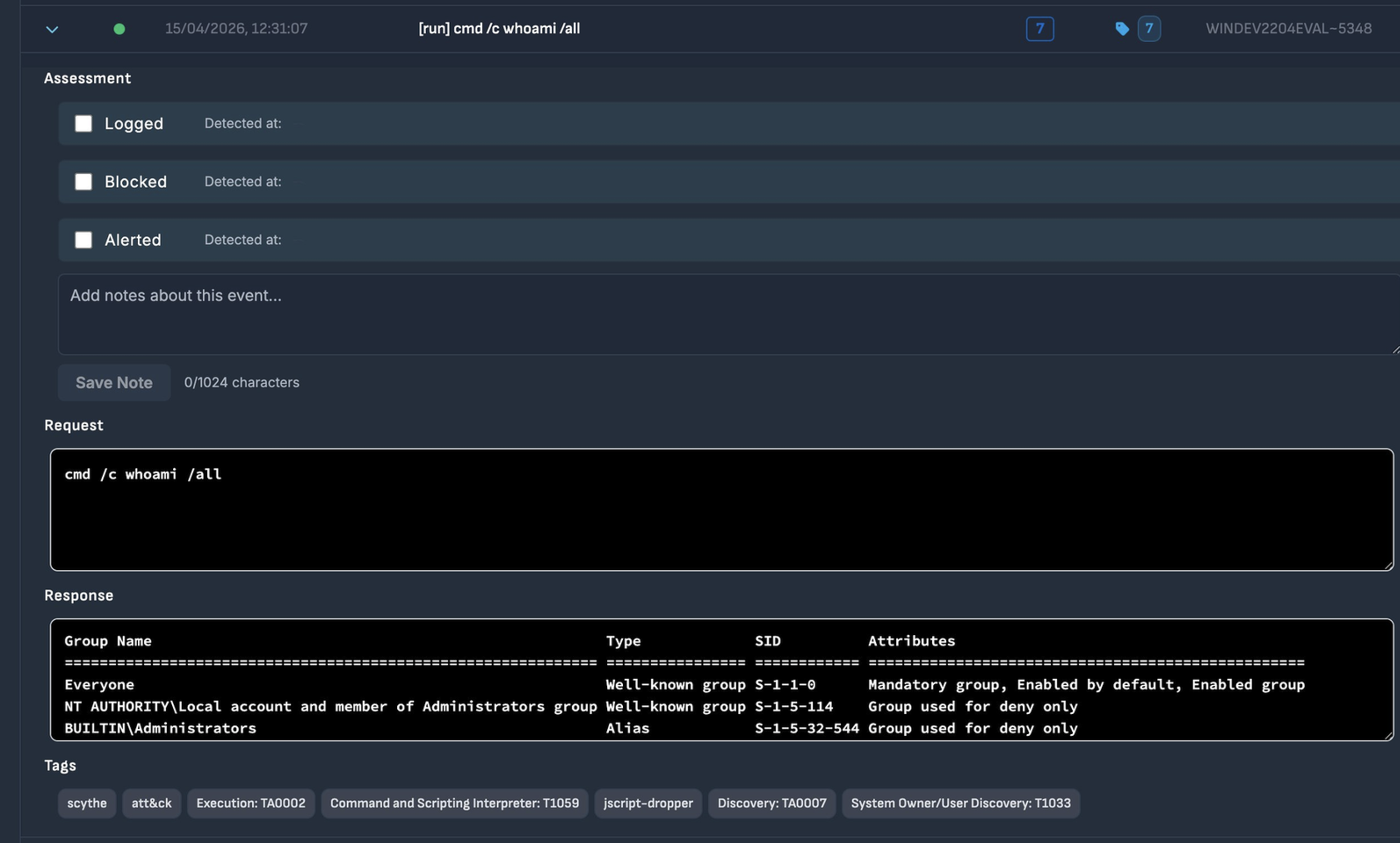Image resolution: width=1400 pixels, height=843 pixels.
Task: Click the Request box resize handle
Action: [x=1388, y=565]
